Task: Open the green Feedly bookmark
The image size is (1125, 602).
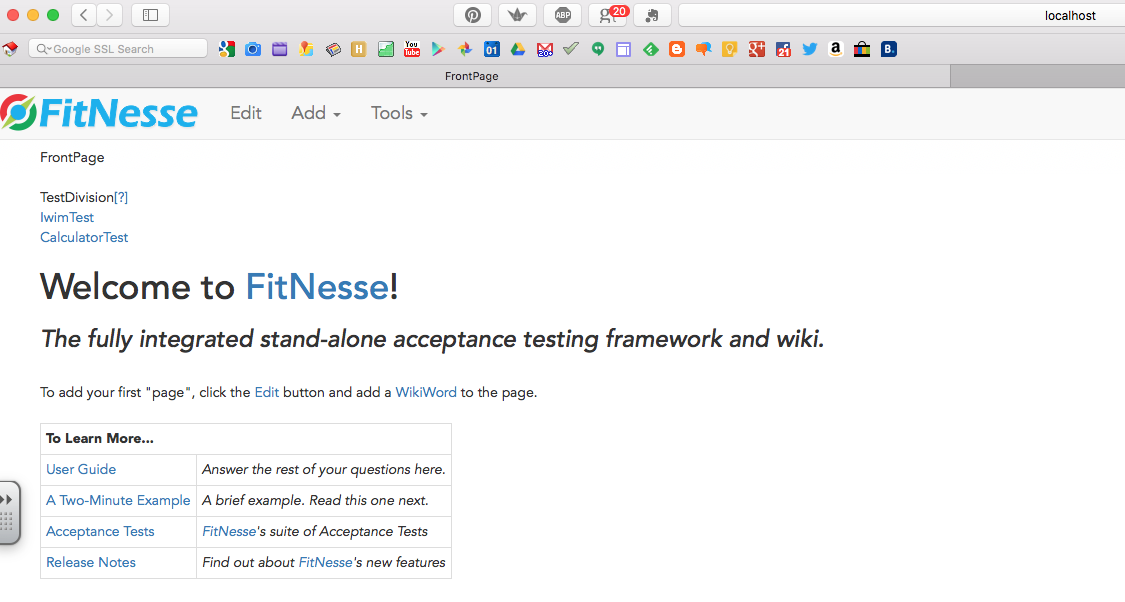Action: [x=651, y=49]
